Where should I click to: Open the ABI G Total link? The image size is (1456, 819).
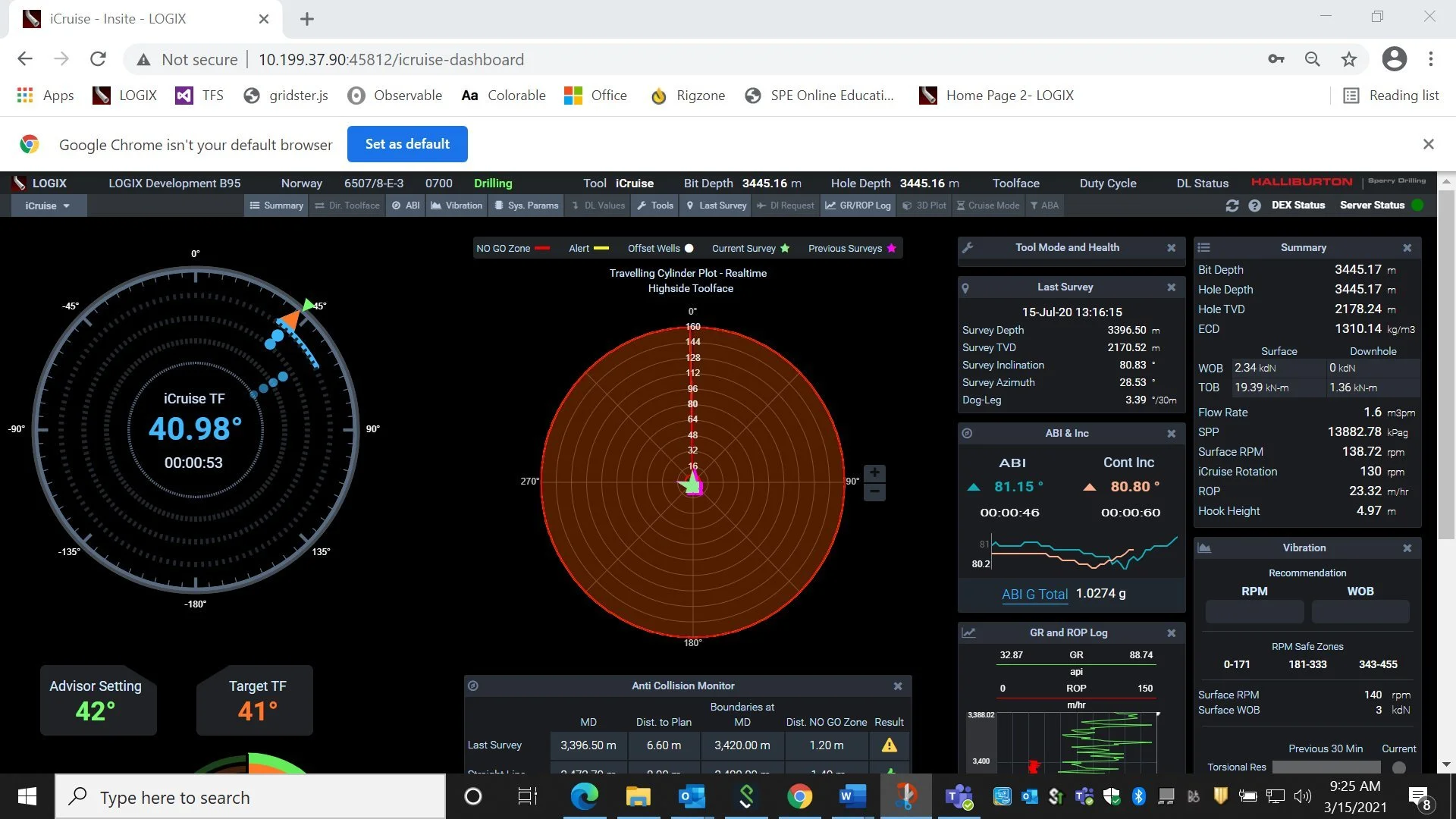click(x=1034, y=594)
